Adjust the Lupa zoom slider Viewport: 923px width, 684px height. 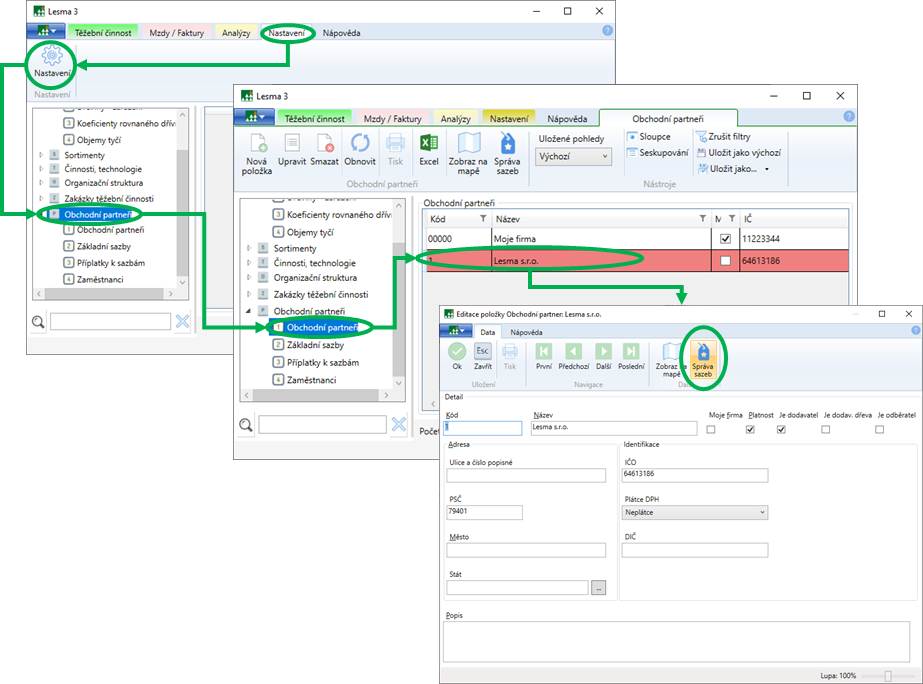(x=886, y=676)
